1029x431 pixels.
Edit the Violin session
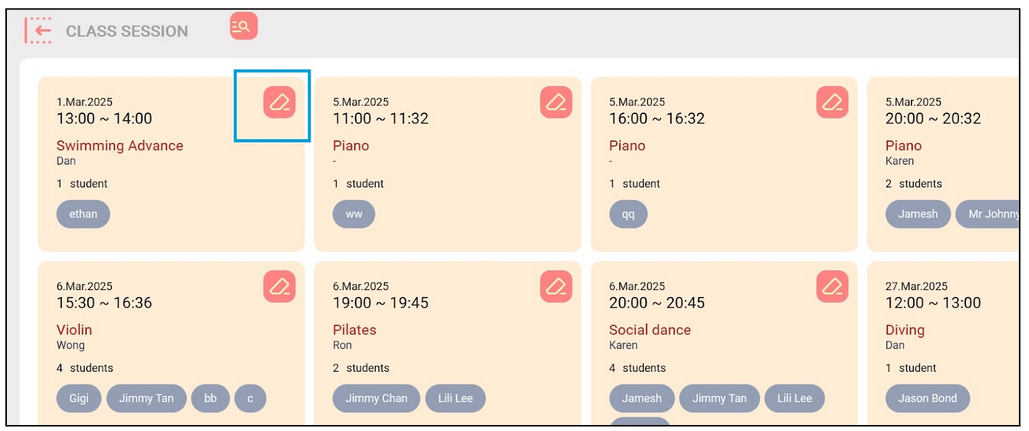[x=280, y=287]
